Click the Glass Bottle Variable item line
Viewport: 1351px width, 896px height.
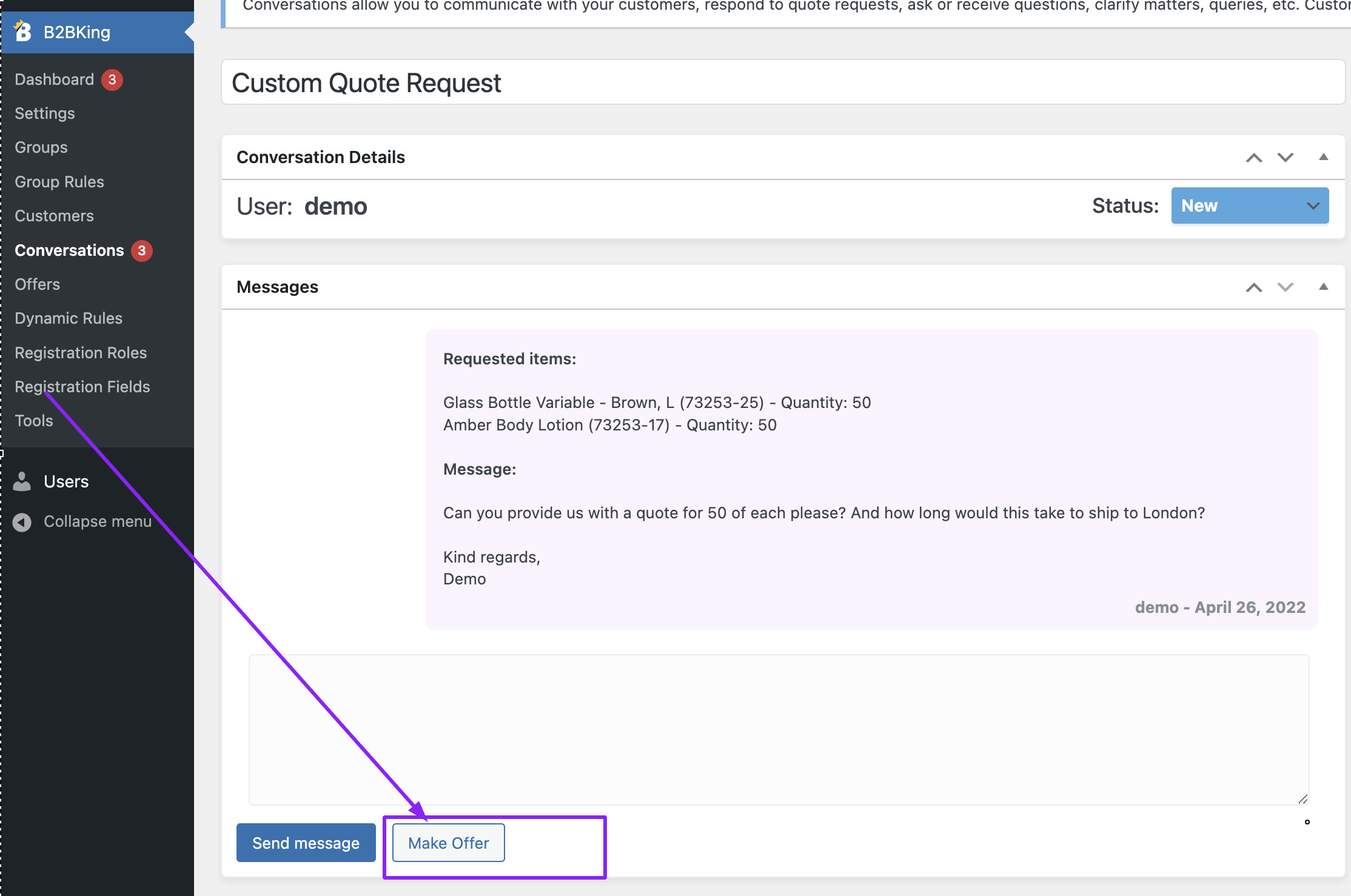(657, 403)
